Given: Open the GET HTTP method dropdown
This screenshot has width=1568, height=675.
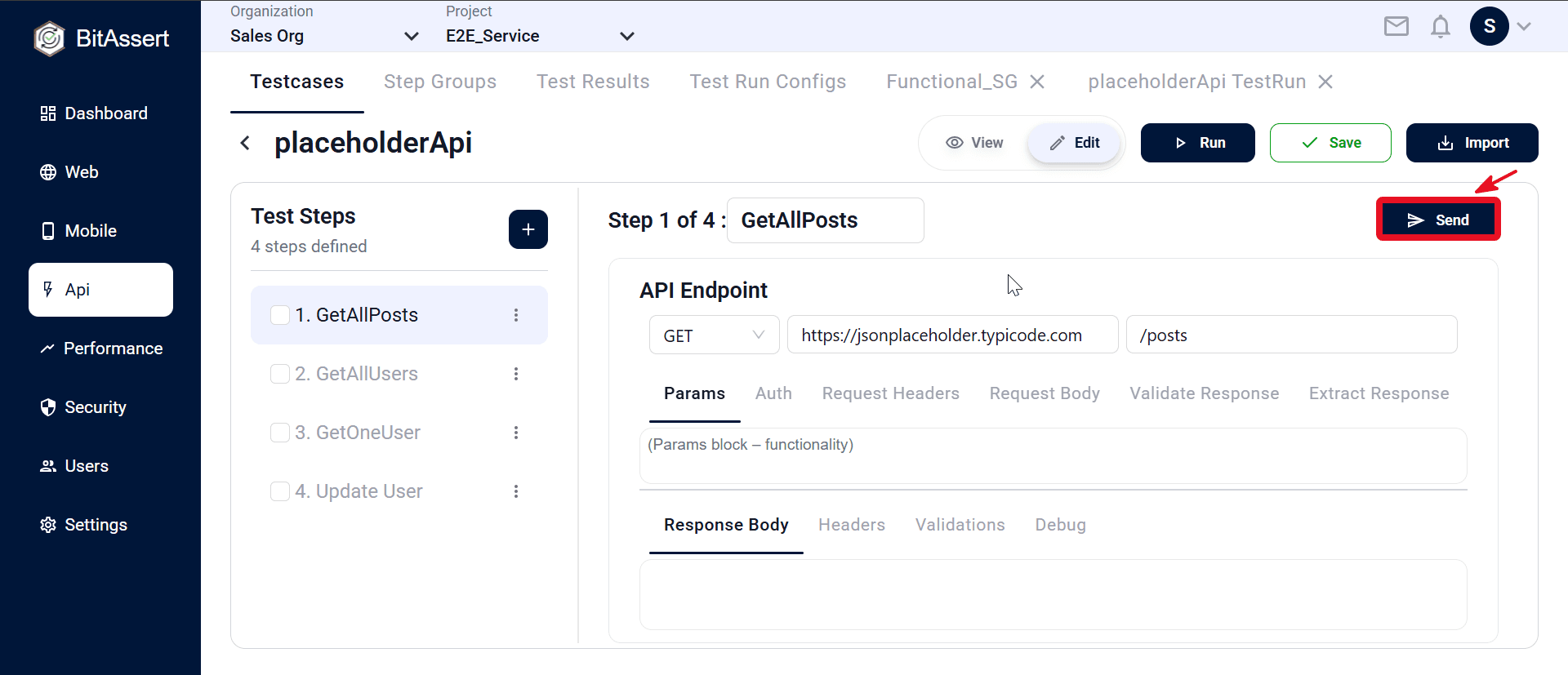Looking at the screenshot, I should pyautogui.click(x=714, y=335).
